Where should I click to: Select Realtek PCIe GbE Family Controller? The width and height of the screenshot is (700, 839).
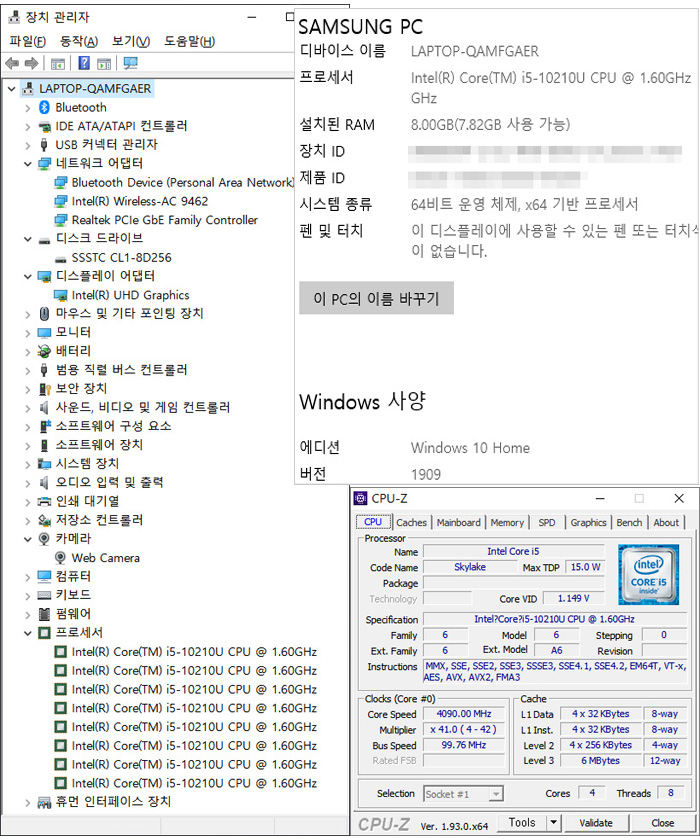click(165, 220)
